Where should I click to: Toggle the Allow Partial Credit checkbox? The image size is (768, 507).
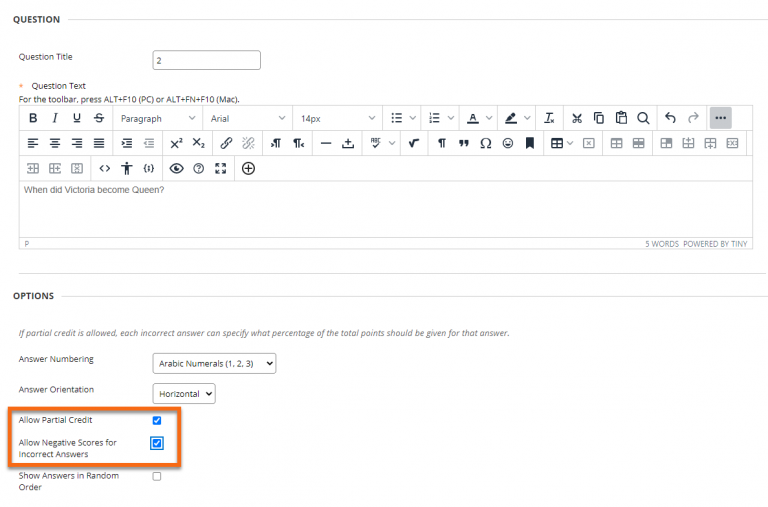coord(157,420)
